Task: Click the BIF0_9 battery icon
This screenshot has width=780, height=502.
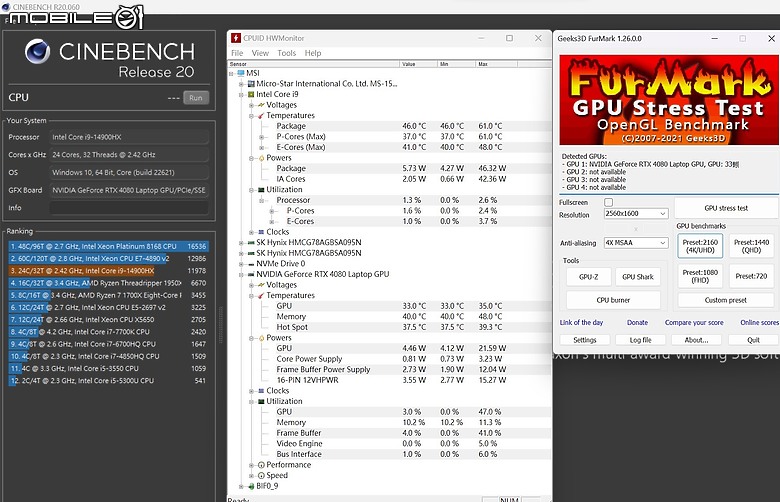Action: coord(251,486)
